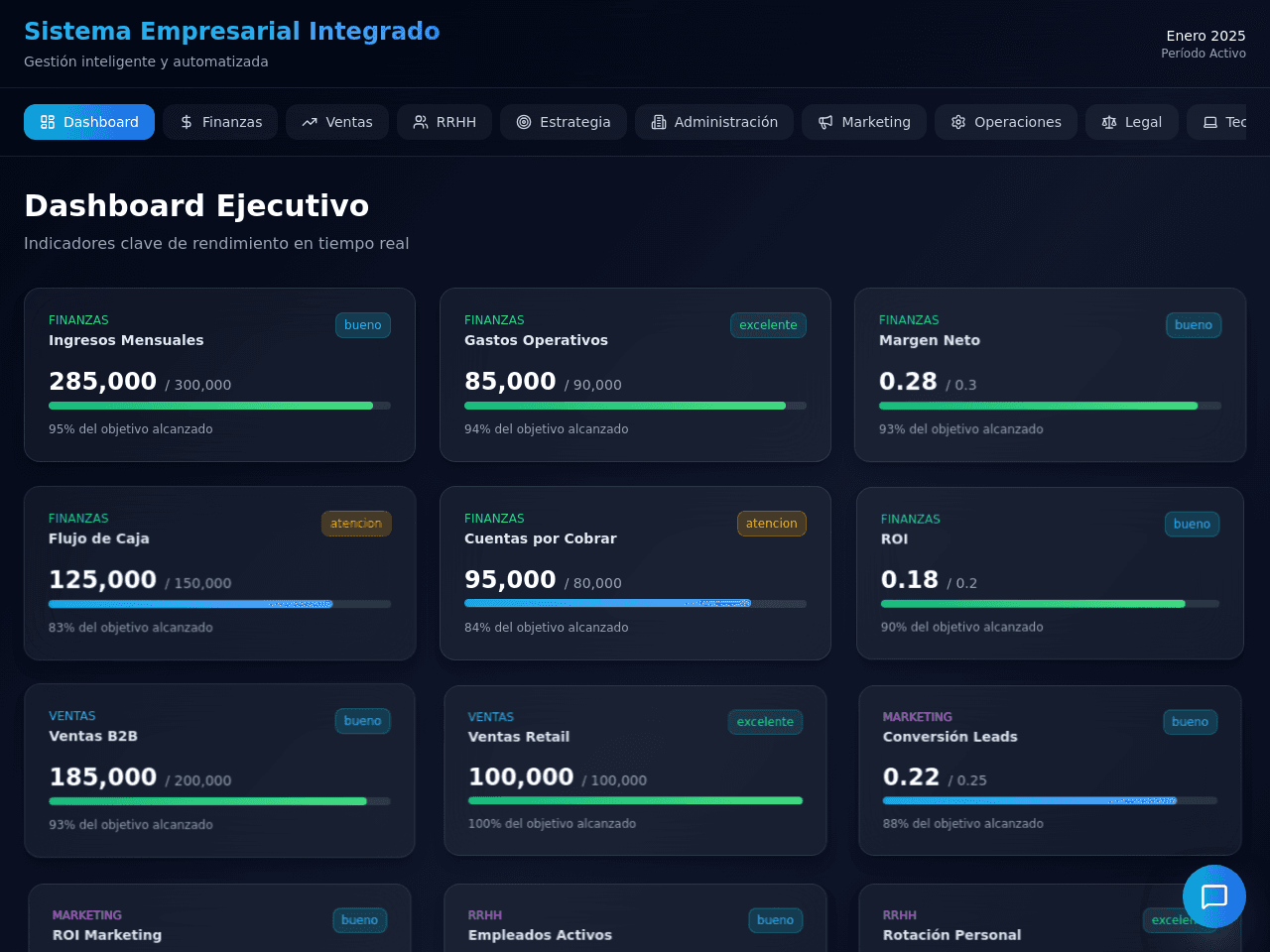Click the target icon for Estrategia
This screenshot has width=1270, height=952.
(524, 122)
